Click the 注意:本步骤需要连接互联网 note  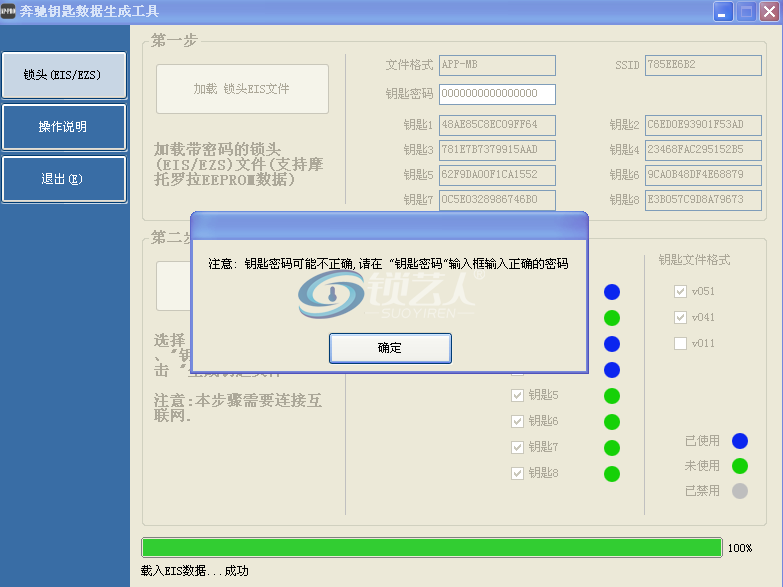click(238, 408)
